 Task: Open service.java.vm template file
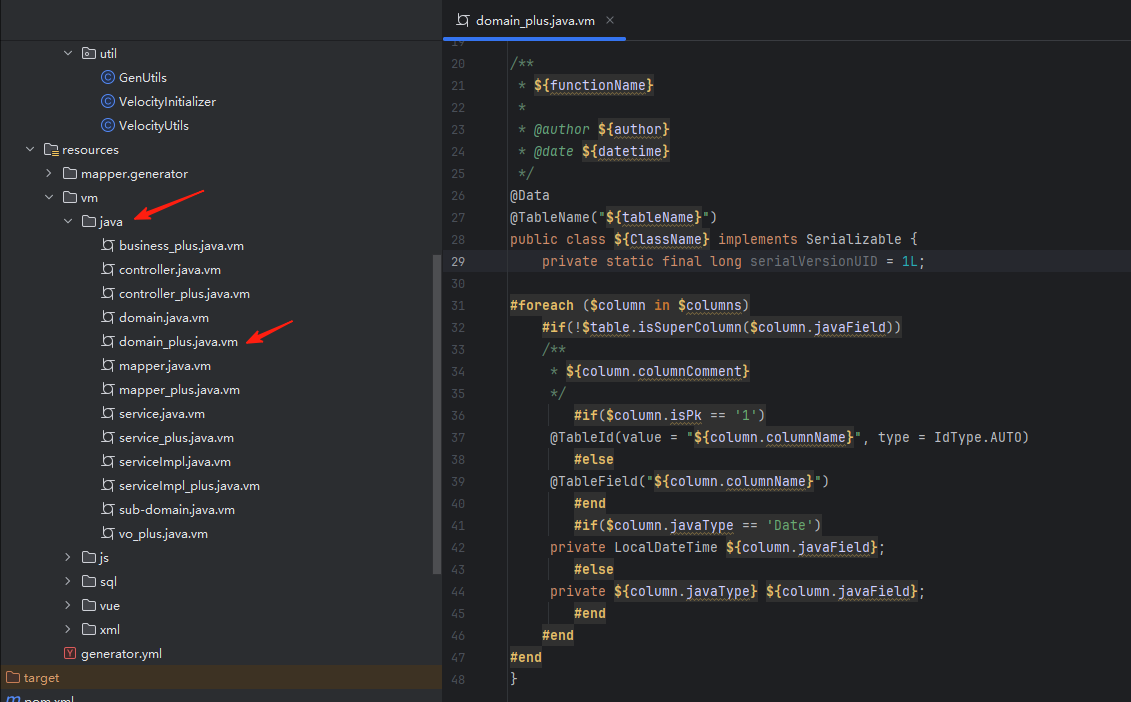click(162, 413)
